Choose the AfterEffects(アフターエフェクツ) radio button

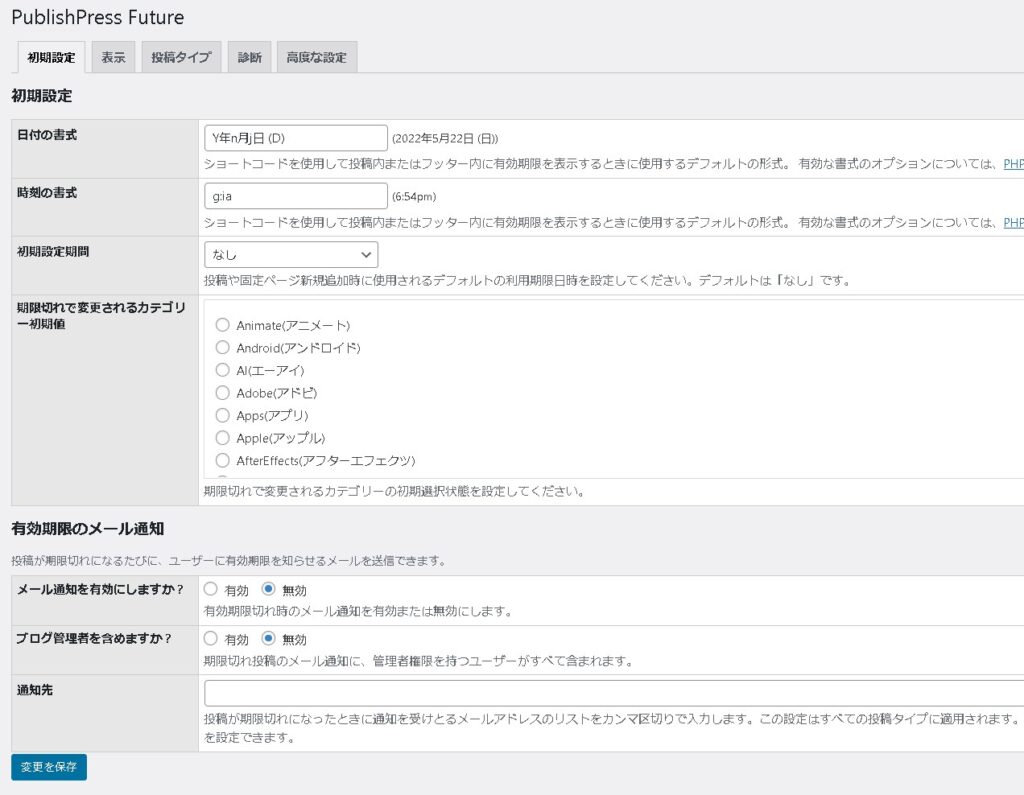pos(223,460)
